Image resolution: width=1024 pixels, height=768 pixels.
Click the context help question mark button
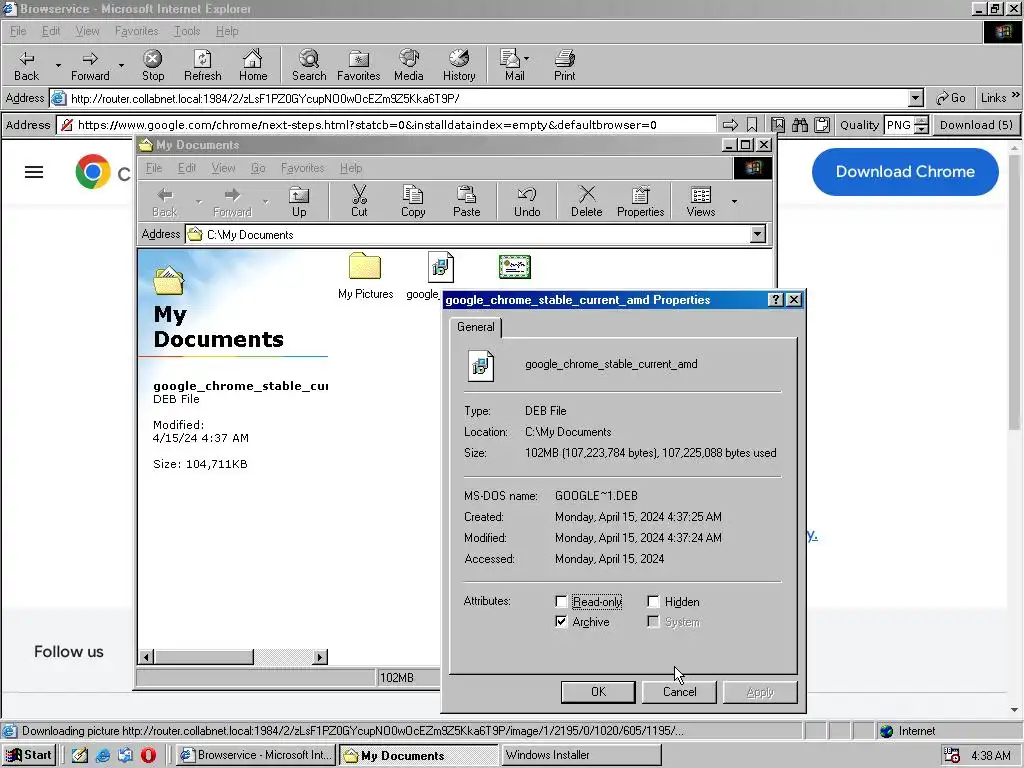[x=776, y=300]
